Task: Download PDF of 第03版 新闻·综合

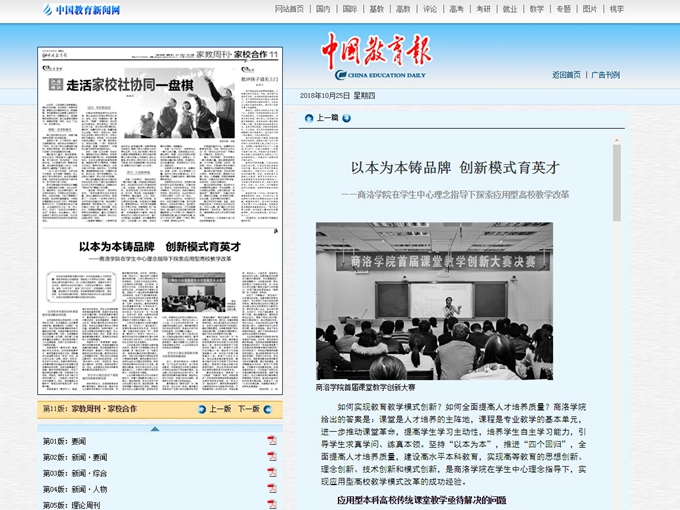Action: (x=271, y=473)
